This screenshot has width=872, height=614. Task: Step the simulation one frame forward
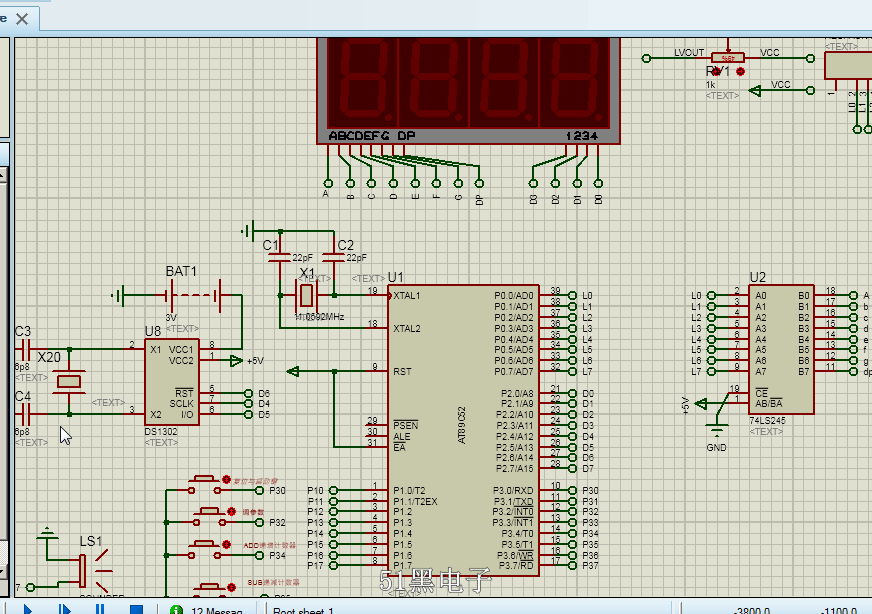64,610
